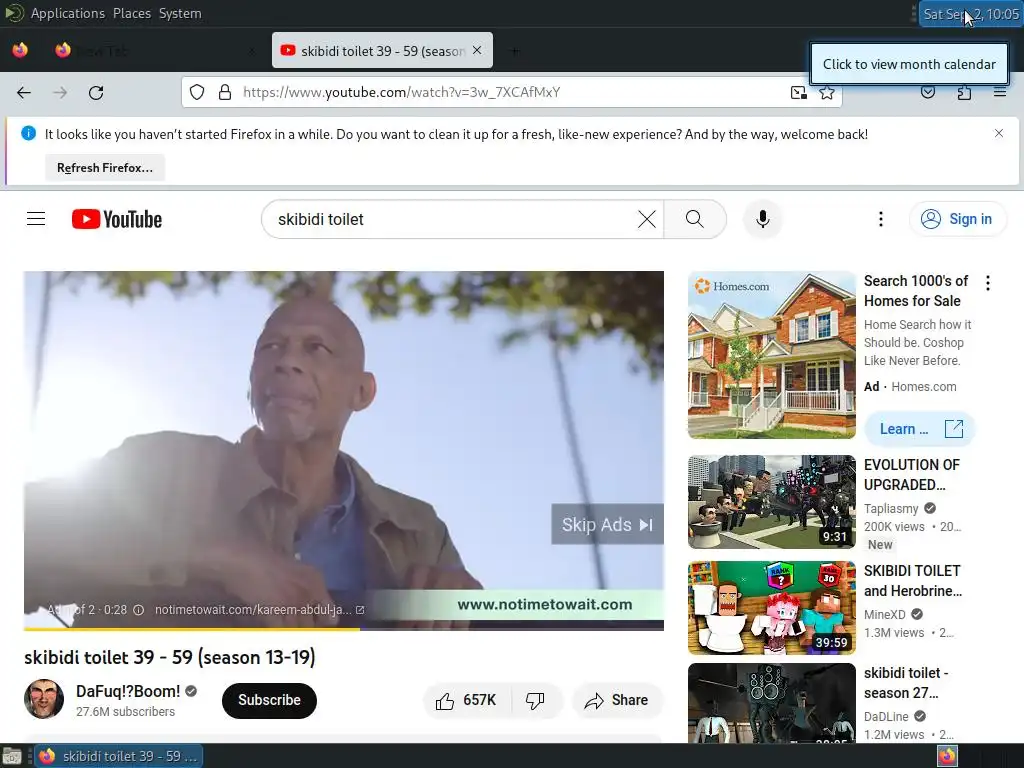Close the skibidi toilet browser tab
The height and width of the screenshot is (768, 1024).
tap(477, 50)
